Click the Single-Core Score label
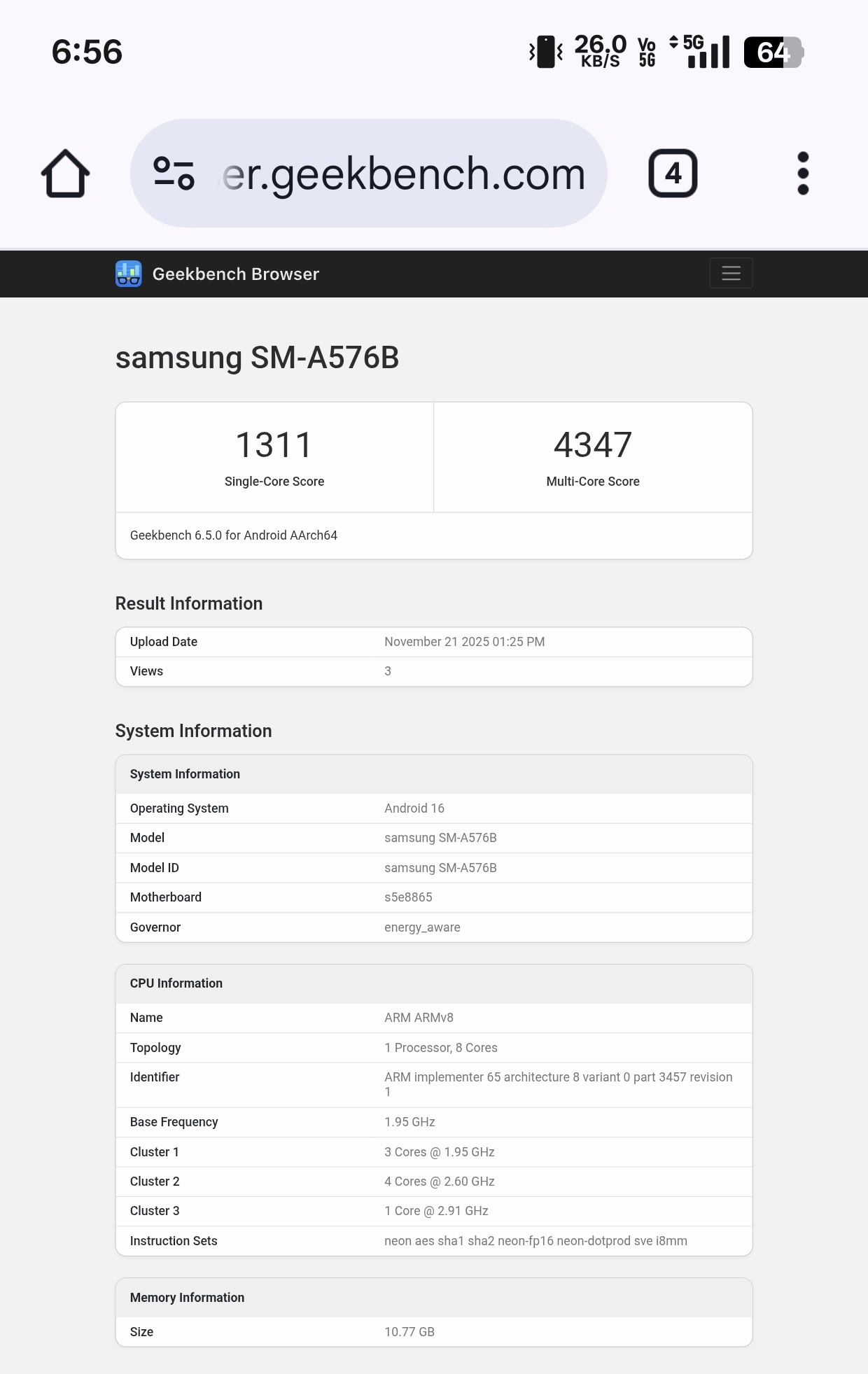The image size is (868, 1374). [274, 482]
